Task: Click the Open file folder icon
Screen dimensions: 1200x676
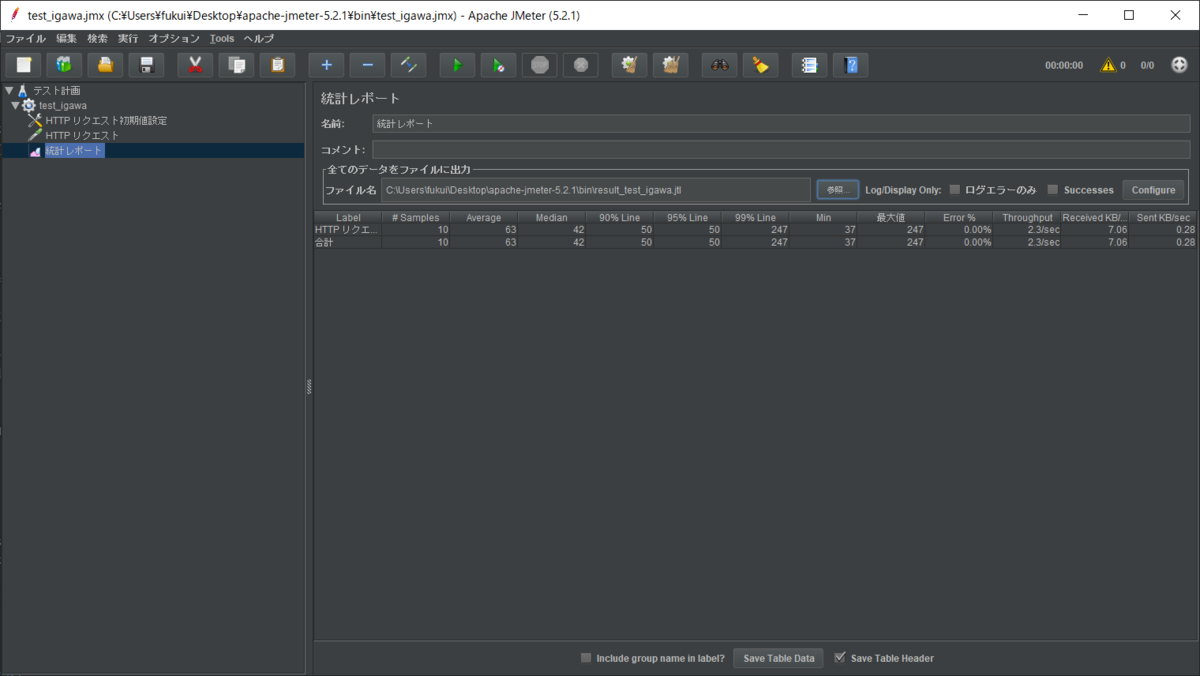Action: tap(105, 65)
